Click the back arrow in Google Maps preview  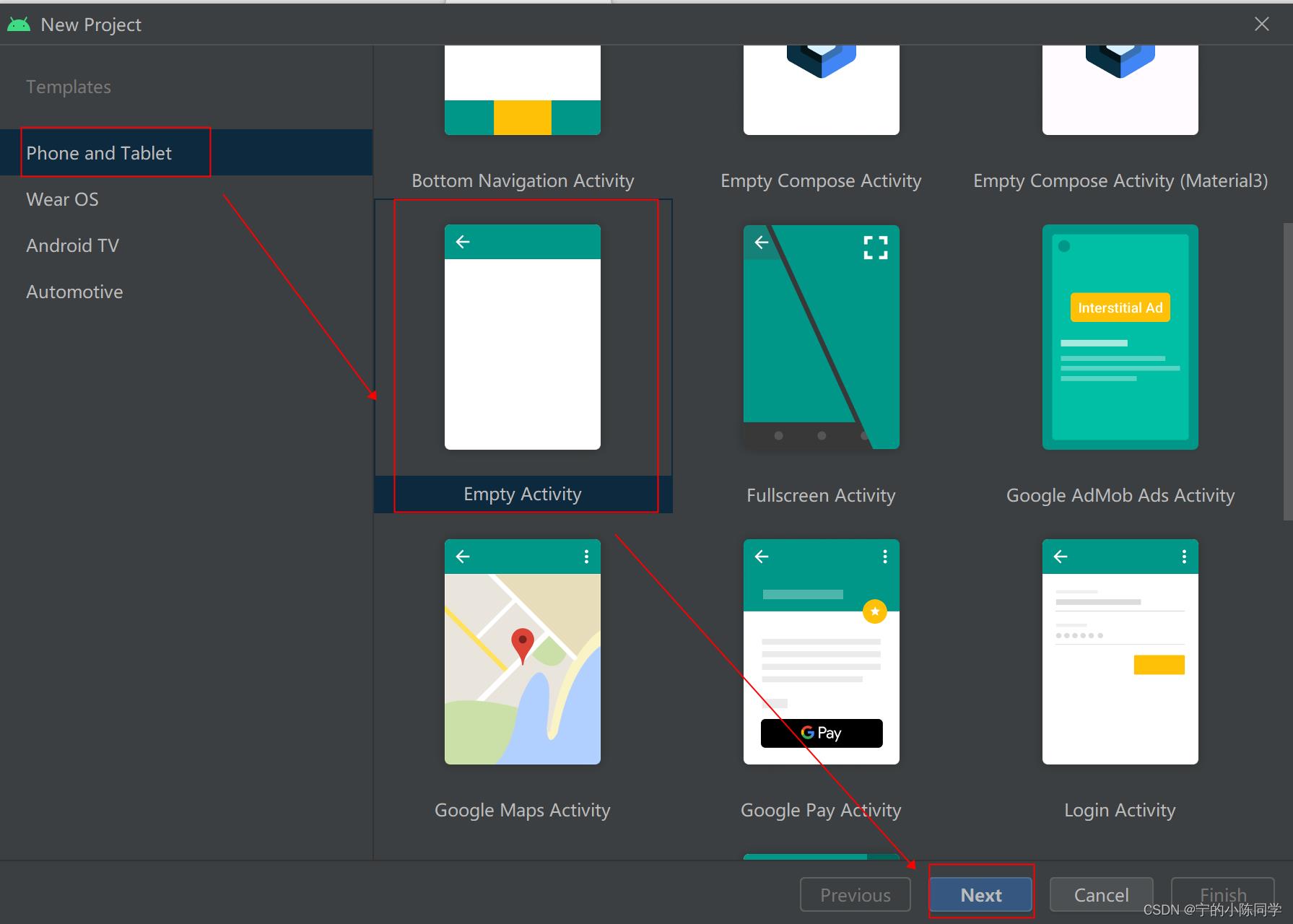463,557
